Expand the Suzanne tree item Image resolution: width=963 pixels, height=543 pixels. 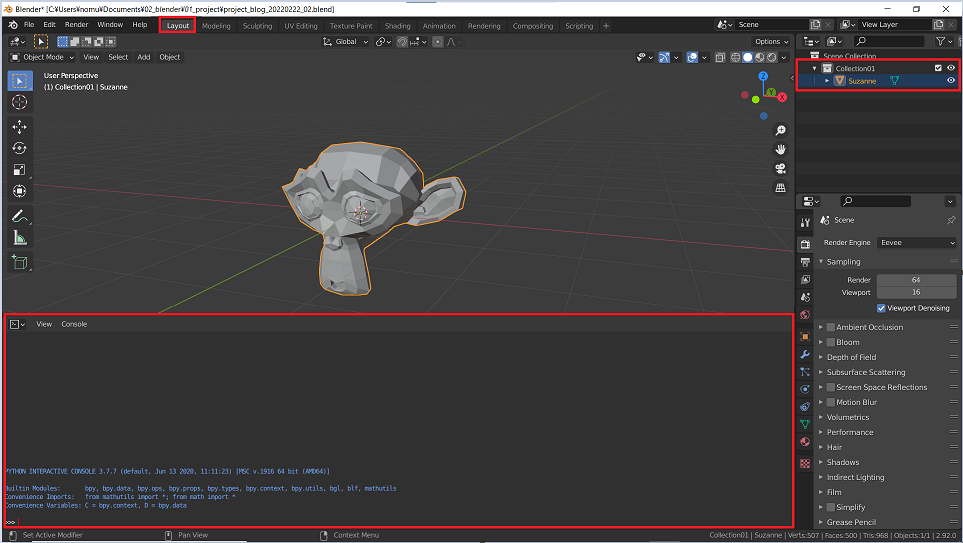[x=827, y=81]
